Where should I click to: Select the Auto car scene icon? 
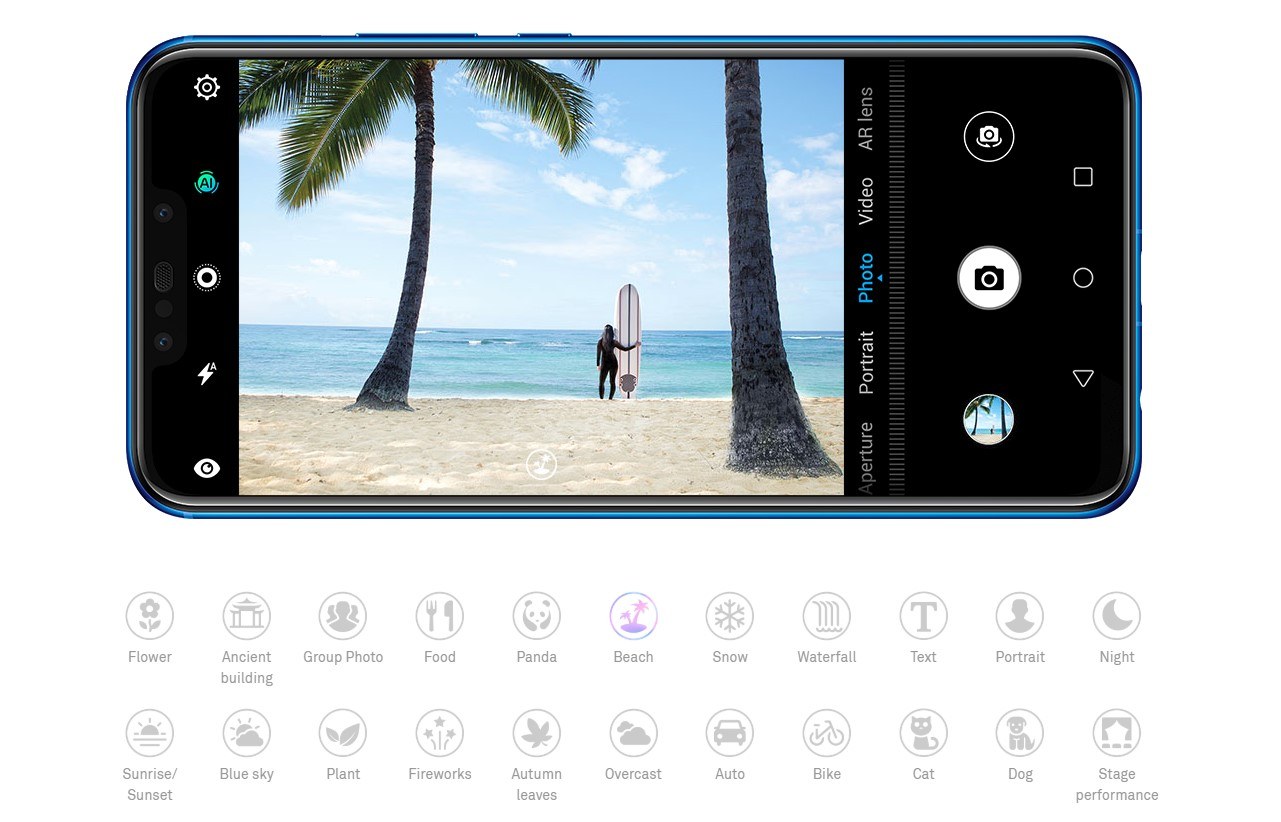730,733
